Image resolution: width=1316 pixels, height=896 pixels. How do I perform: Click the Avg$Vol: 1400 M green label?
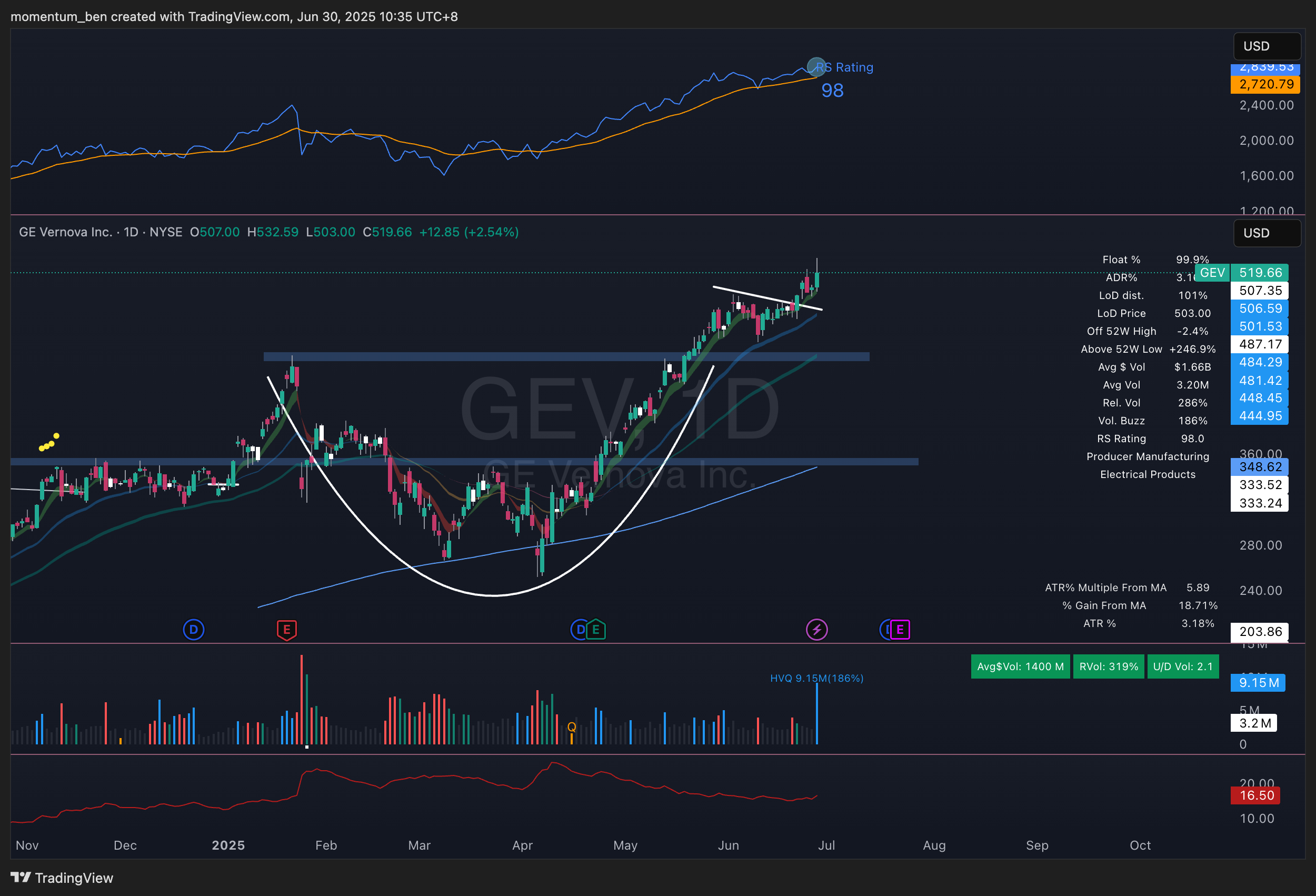click(x=1020, y=666)
